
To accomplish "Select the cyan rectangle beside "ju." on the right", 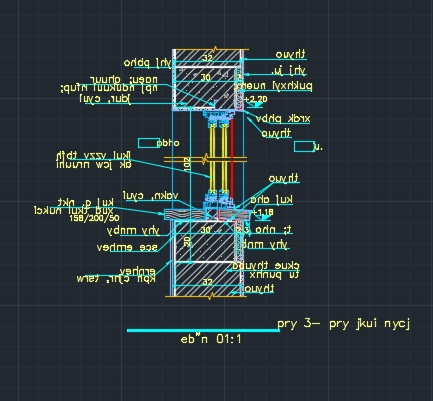I will tap(304, 147).
